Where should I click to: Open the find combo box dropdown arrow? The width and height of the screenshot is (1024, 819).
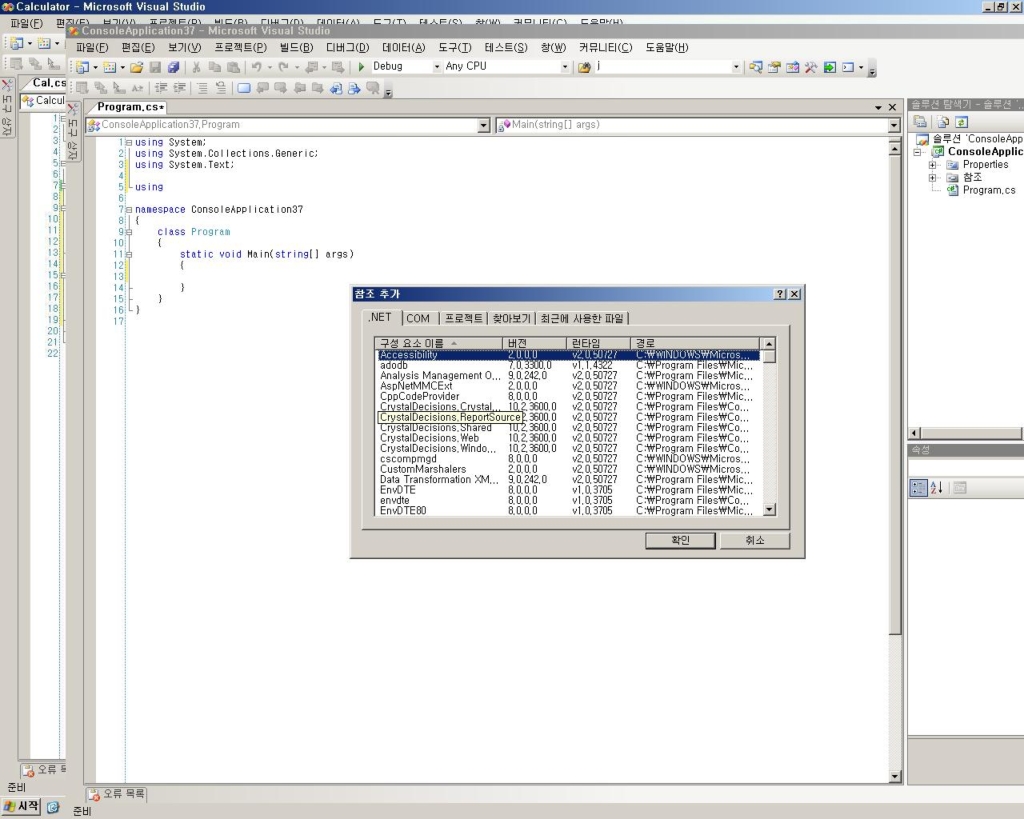click(x=736, y=67)
